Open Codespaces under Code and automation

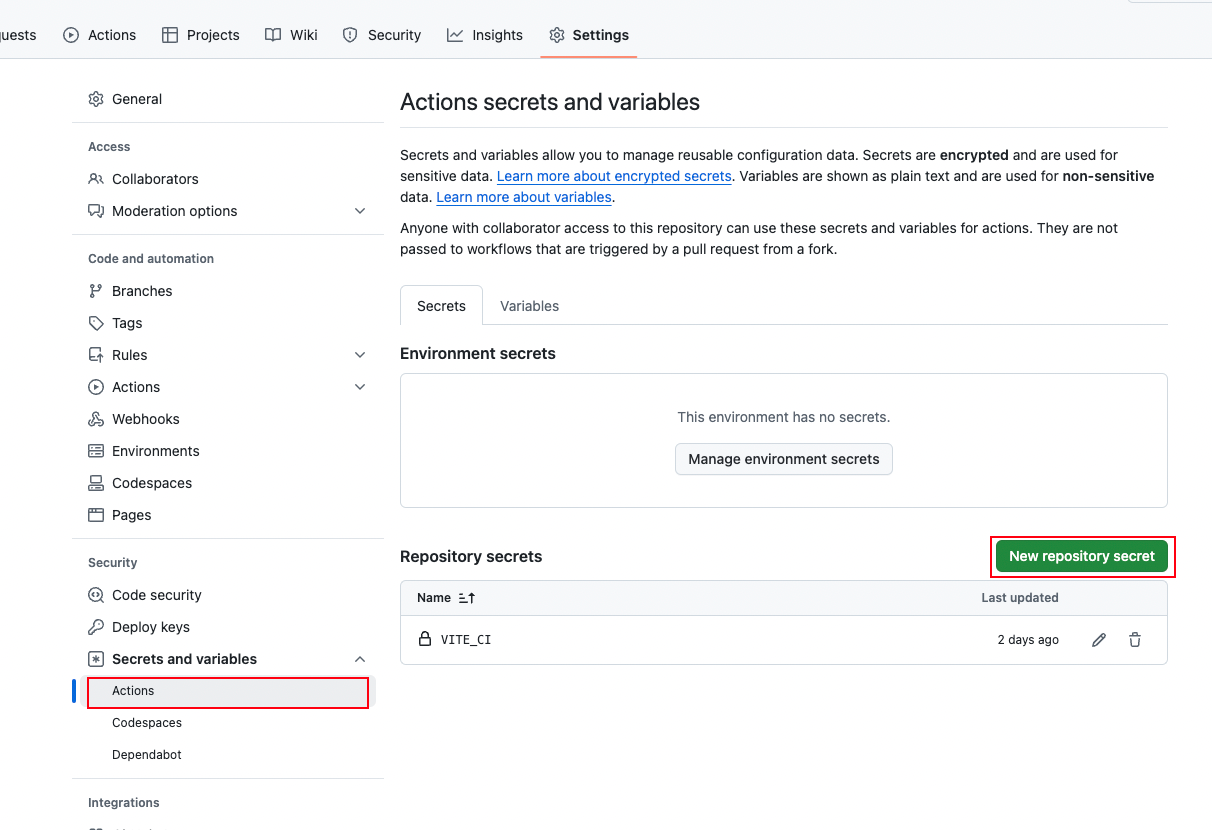click(x=151, y=483)
